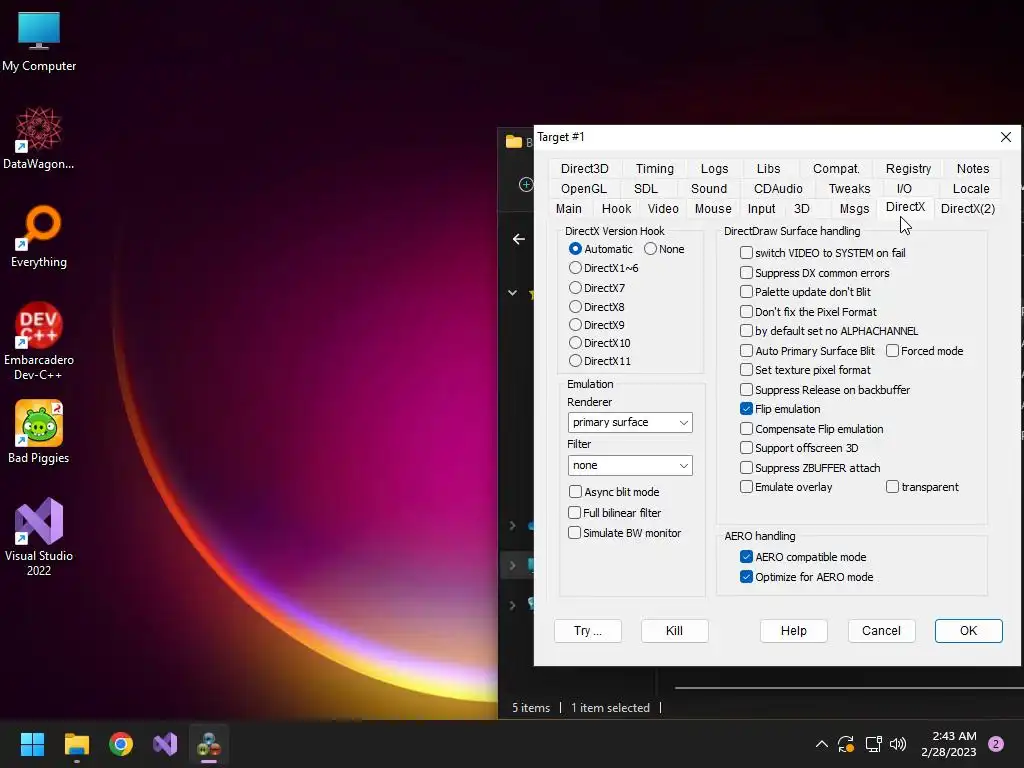Launch Google Chrome from the taskbar
Image resolution: width=1024 pixels, height=768 pixels.
coord(121,744)
